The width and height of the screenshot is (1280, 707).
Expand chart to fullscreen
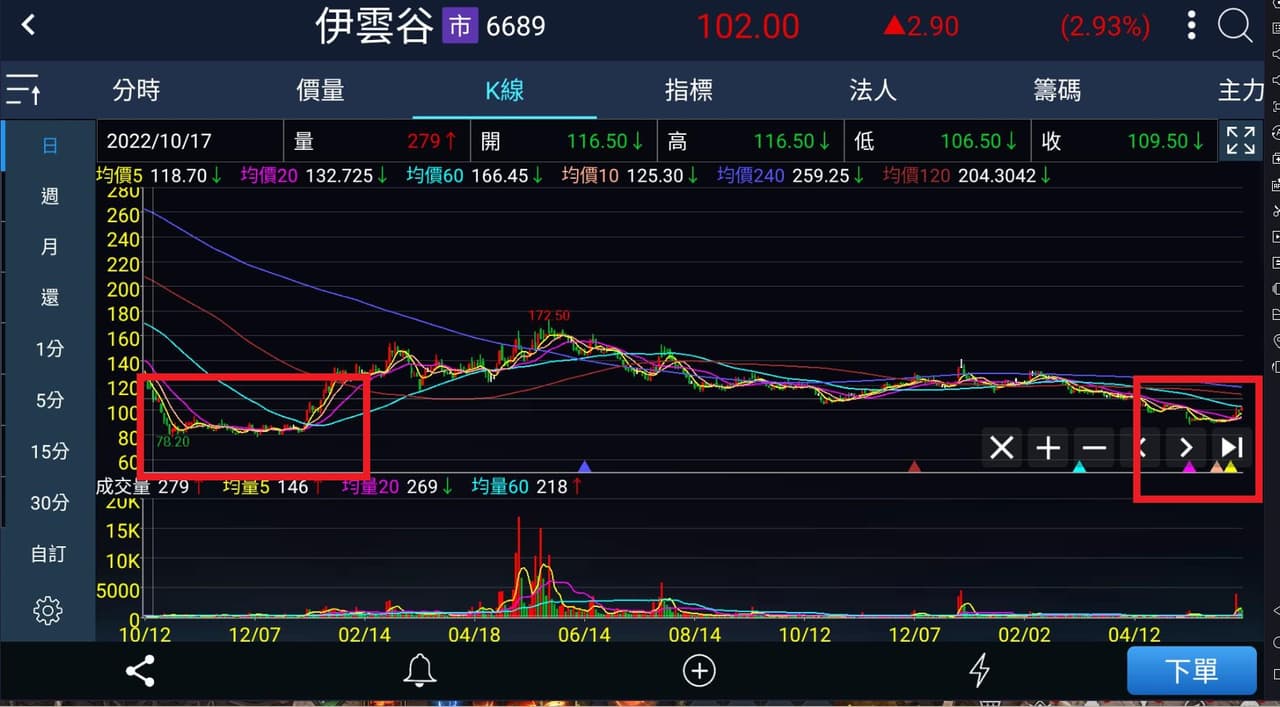1240,141
